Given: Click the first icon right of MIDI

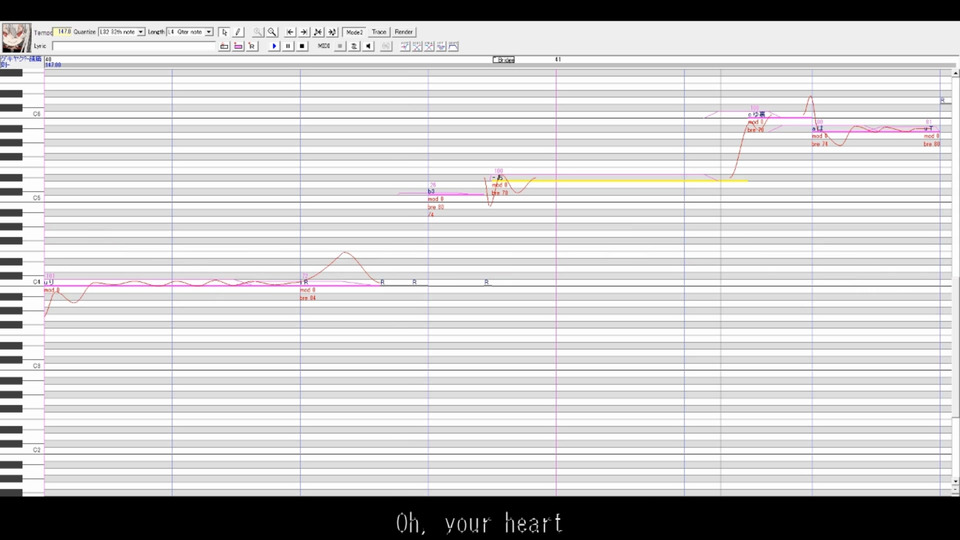Looking at the screenshot, I should coord(340,46).
